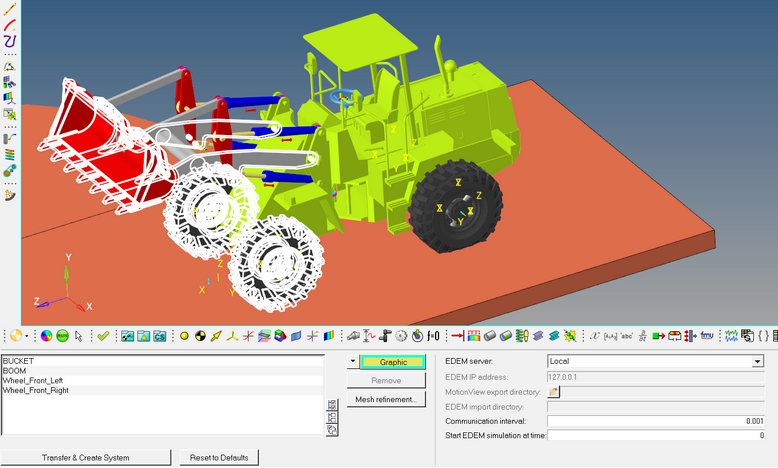Select the yellow Points entity icon
The height and width of the screenshot is (468, 778).
(x=184, y=336)
